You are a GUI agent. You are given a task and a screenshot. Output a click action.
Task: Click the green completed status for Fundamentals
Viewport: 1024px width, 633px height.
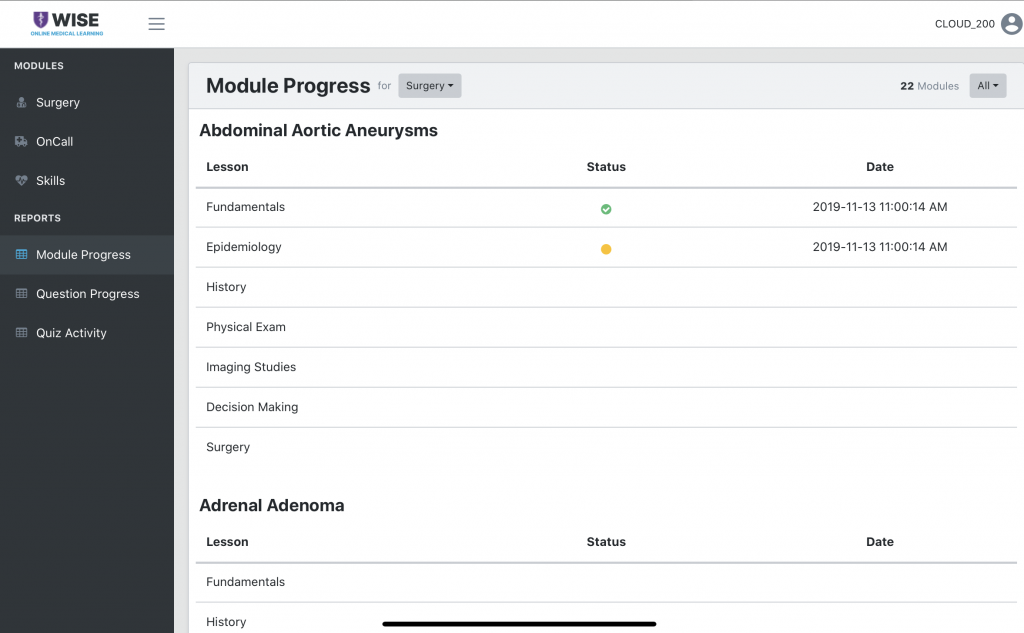tap(606, 209)
